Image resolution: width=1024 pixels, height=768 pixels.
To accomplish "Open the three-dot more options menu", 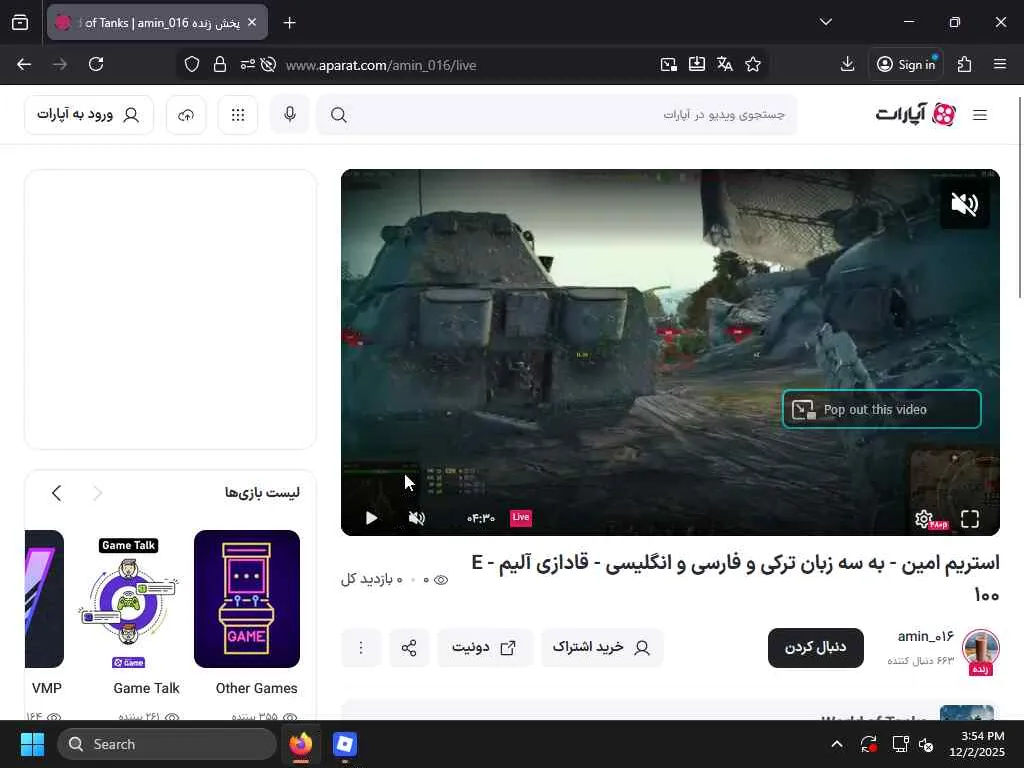I will 360,648.
